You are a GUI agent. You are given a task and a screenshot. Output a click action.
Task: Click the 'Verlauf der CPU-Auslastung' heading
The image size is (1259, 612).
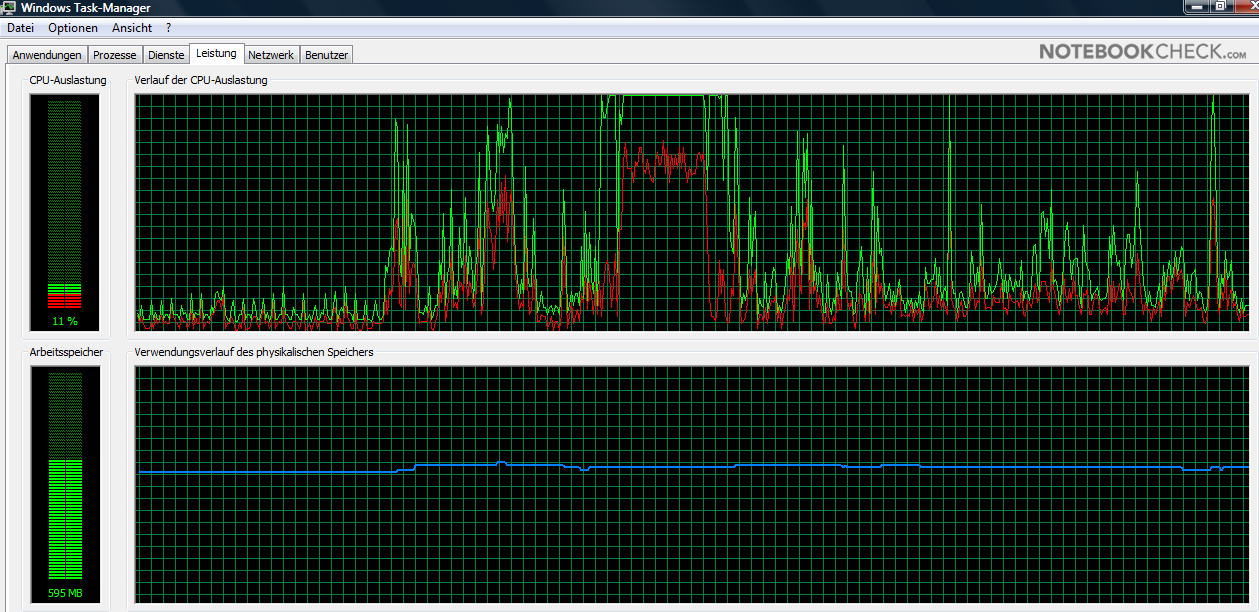pyautogui.click(x=201, y=80)
